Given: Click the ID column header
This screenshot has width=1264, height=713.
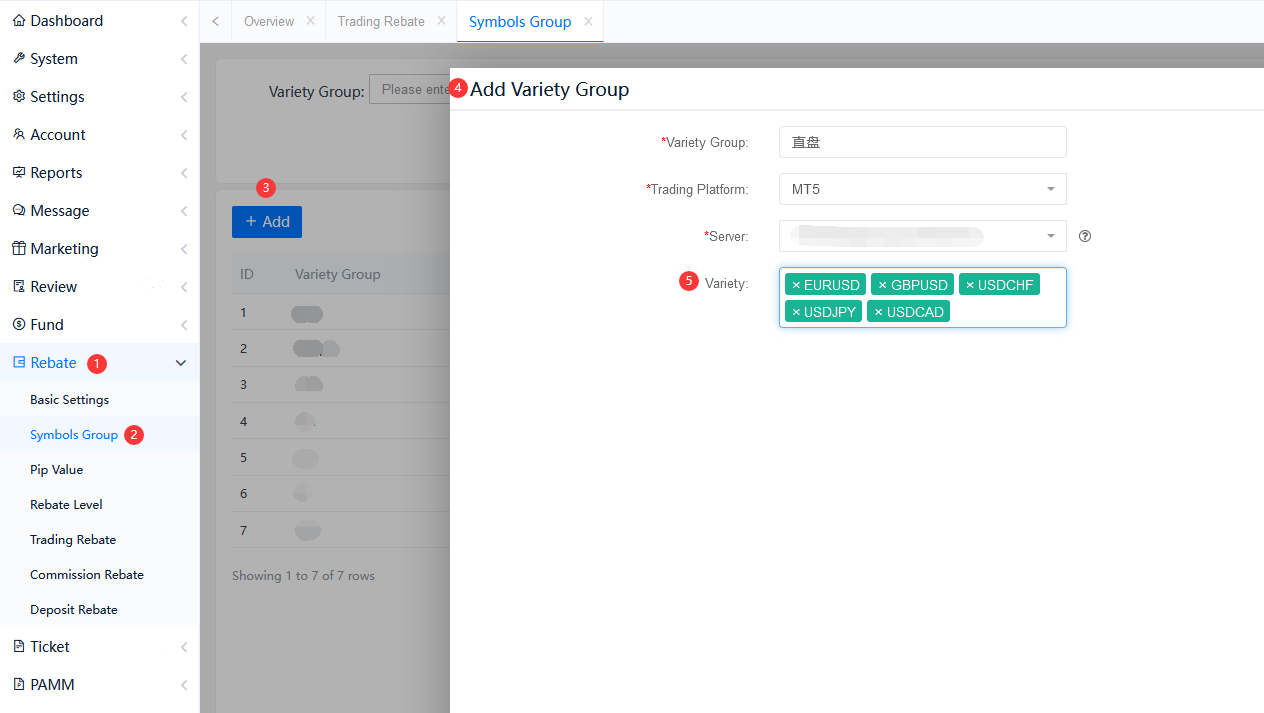Looking at the screenshot, I should (x=247, y=274).
